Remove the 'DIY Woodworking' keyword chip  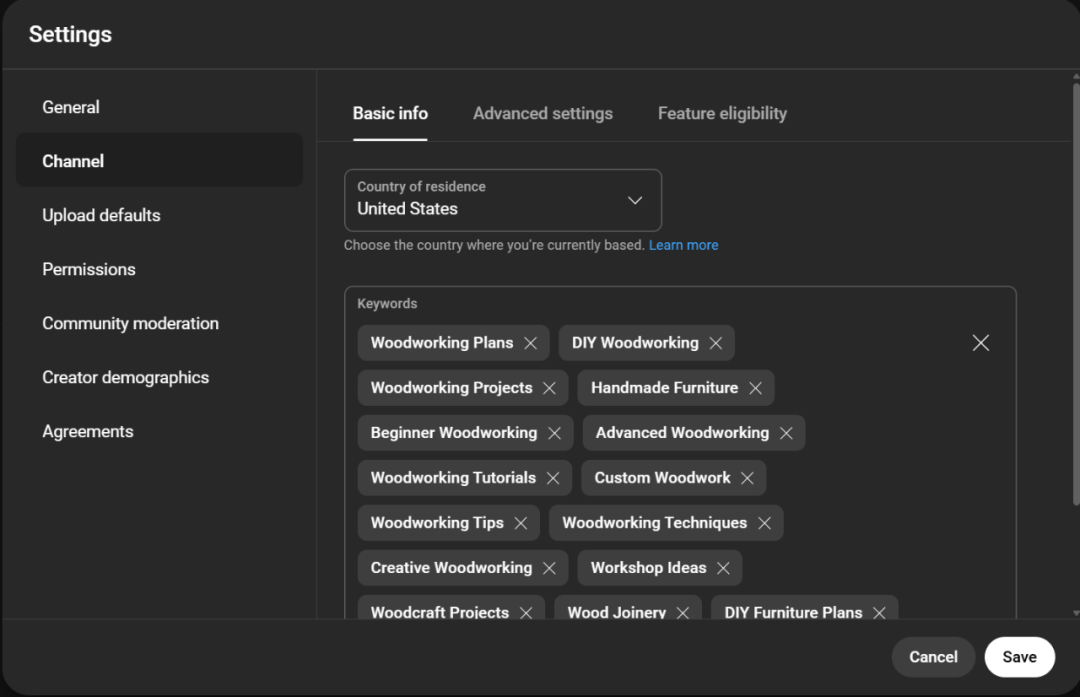click(x=715, y=343)
